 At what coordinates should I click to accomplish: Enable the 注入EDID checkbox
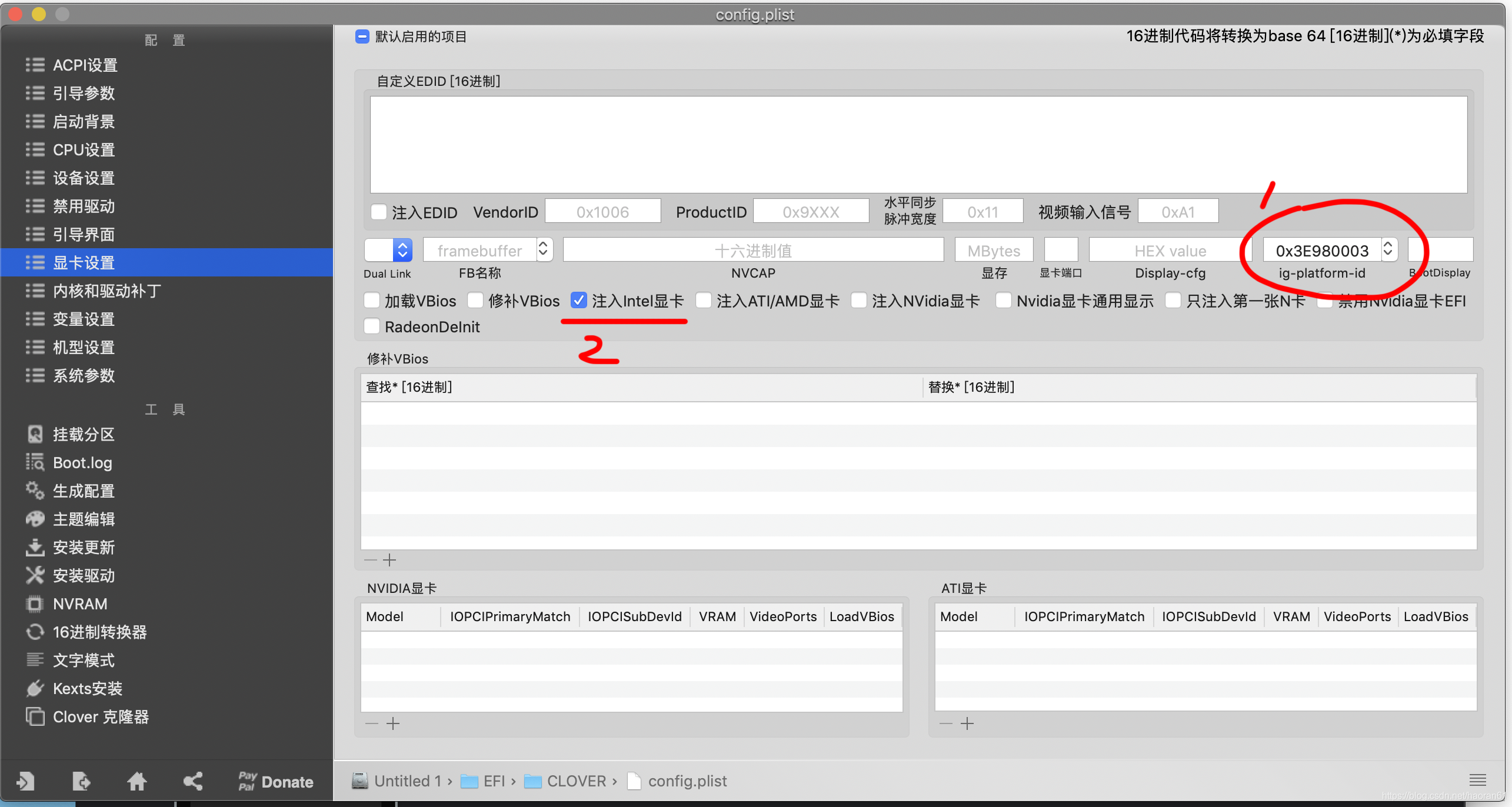[x=379, y=212]
